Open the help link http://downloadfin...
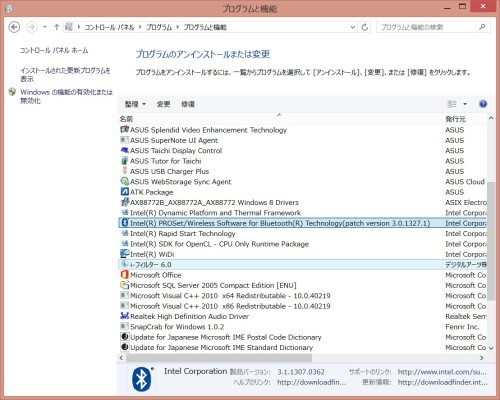This screenshot has width=500, height=400. point(312,382)
